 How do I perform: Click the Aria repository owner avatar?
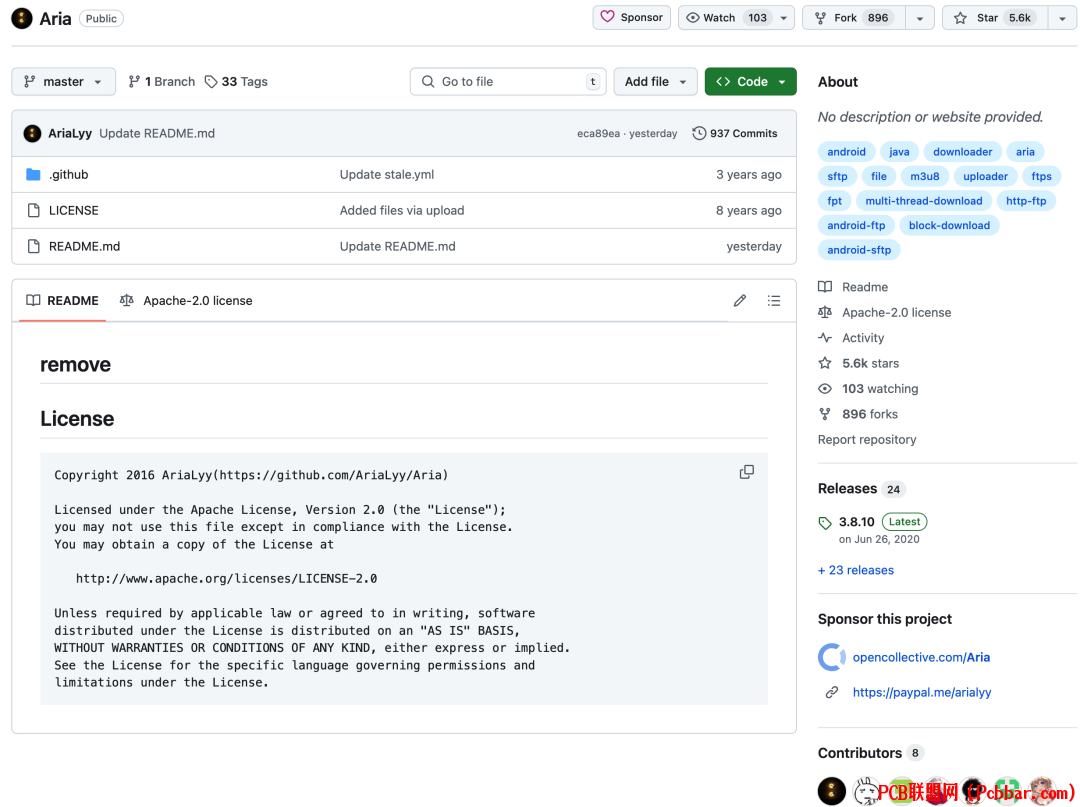21,19
